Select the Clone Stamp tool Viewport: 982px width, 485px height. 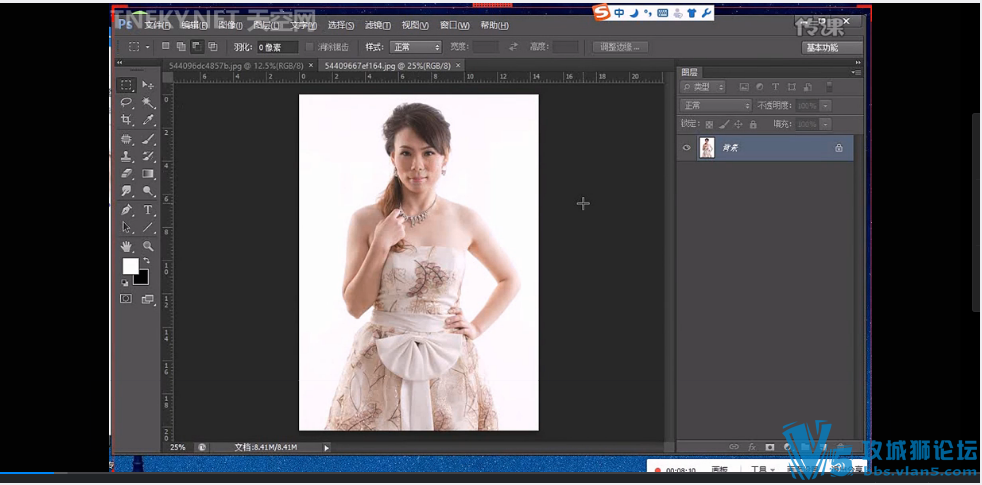coord(127,156)
